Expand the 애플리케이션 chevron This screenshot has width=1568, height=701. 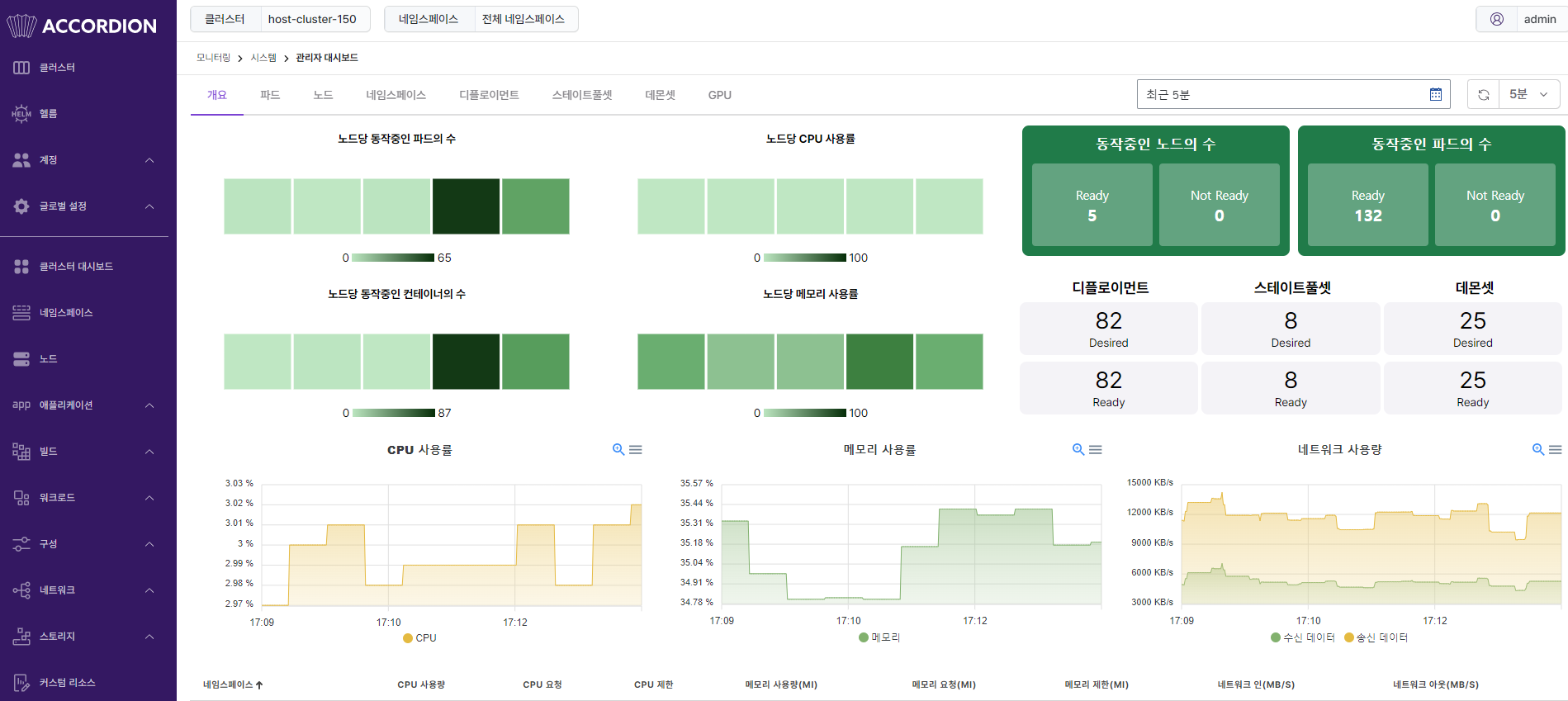(x=149, y=405)
